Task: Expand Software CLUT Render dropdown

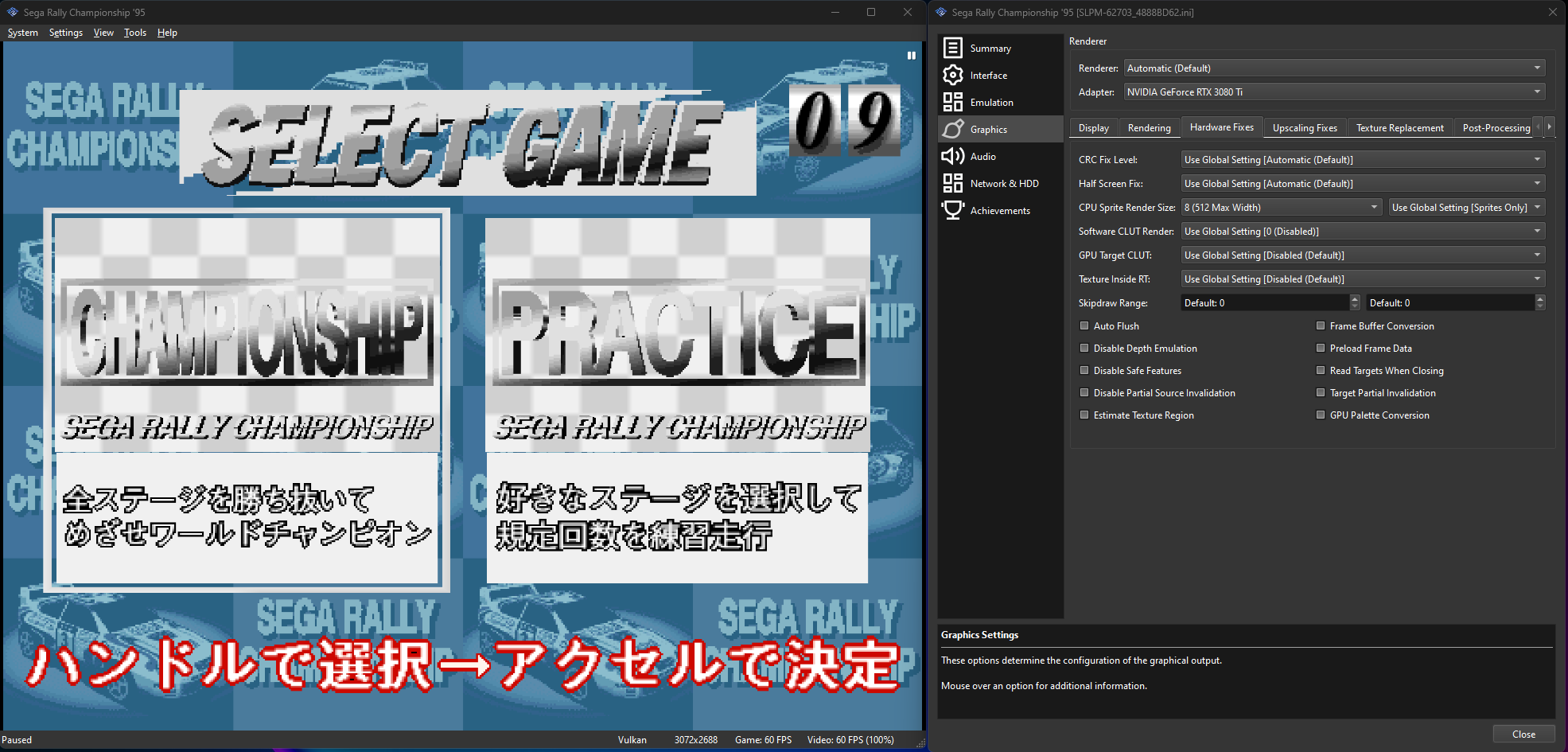Action: click(x=1363, y=232)
